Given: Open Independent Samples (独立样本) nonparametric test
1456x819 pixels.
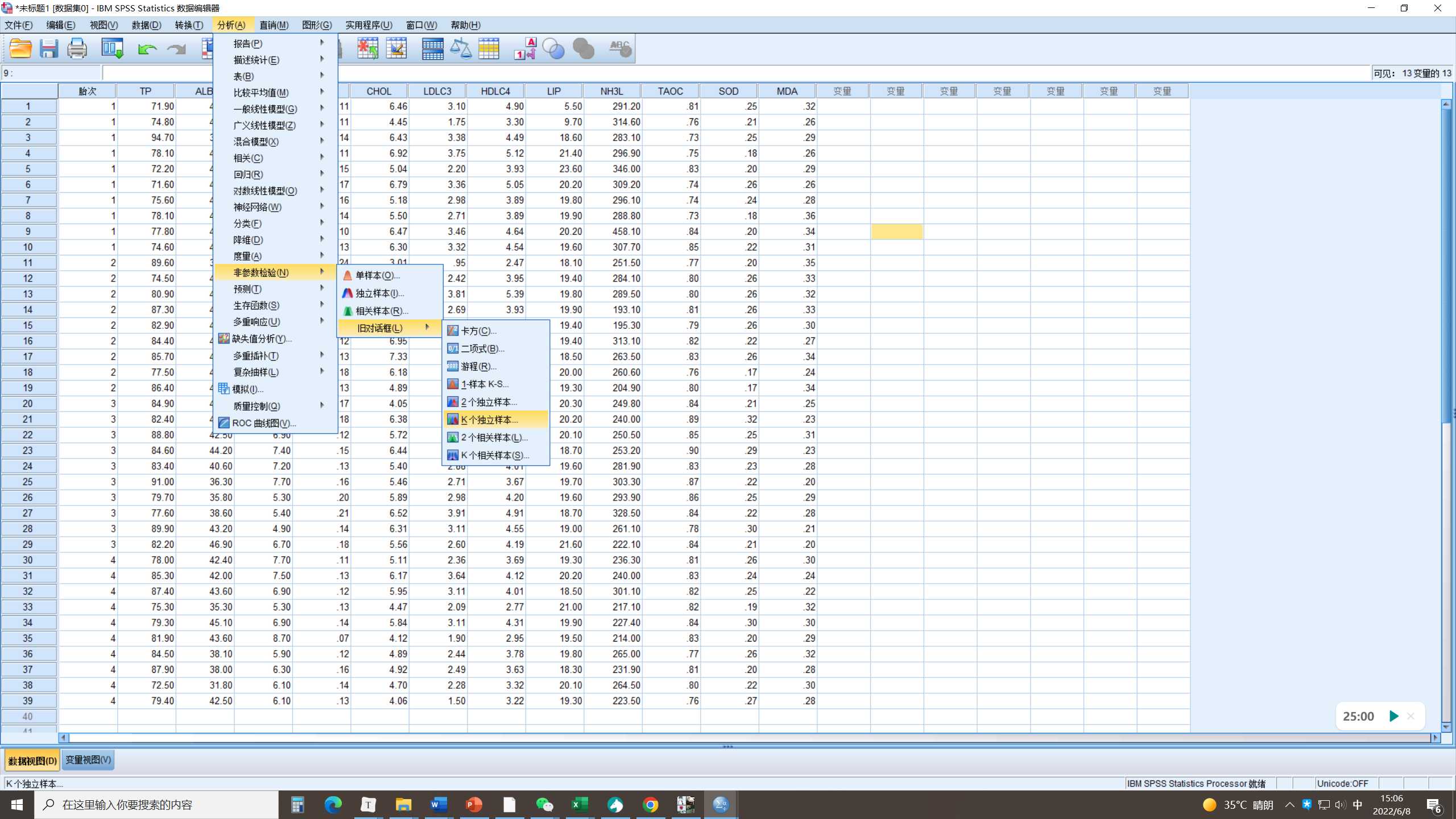Looking at the screenshot, I should point(390,293).
